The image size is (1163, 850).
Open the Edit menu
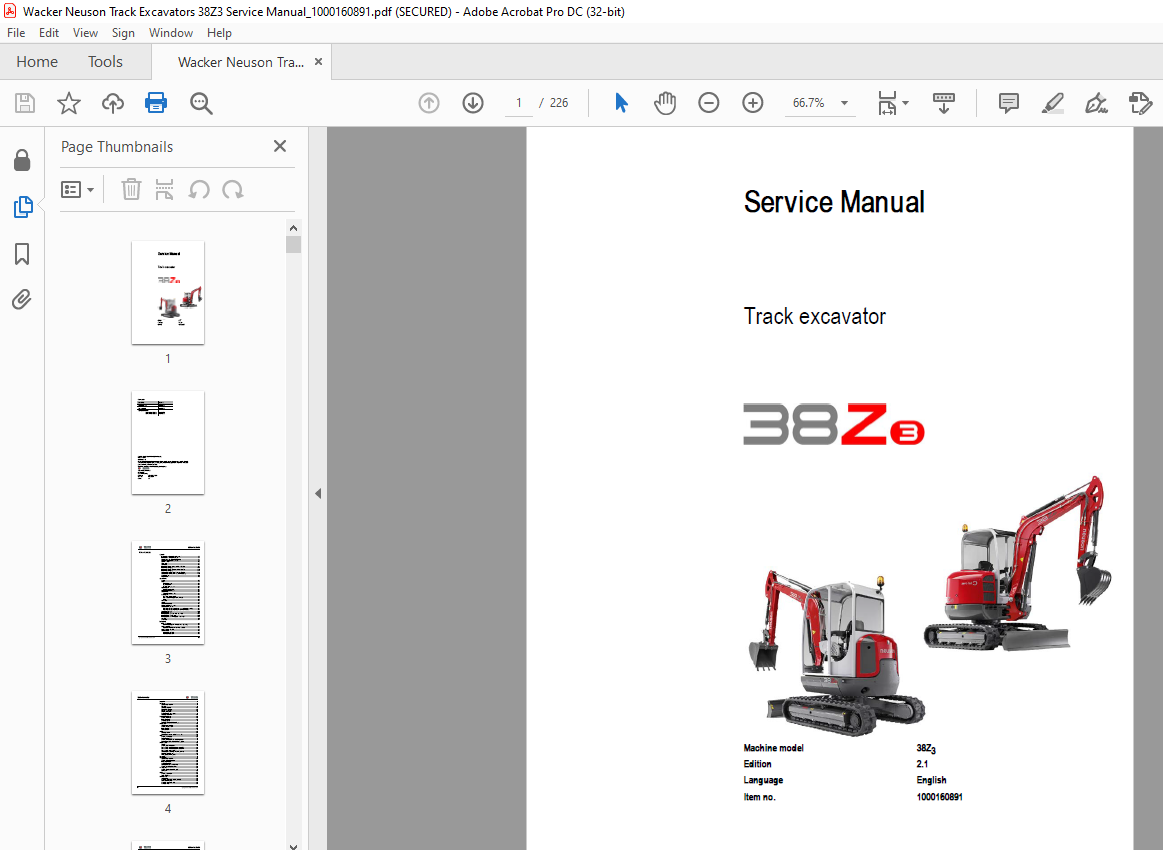[x=49, y=33]
